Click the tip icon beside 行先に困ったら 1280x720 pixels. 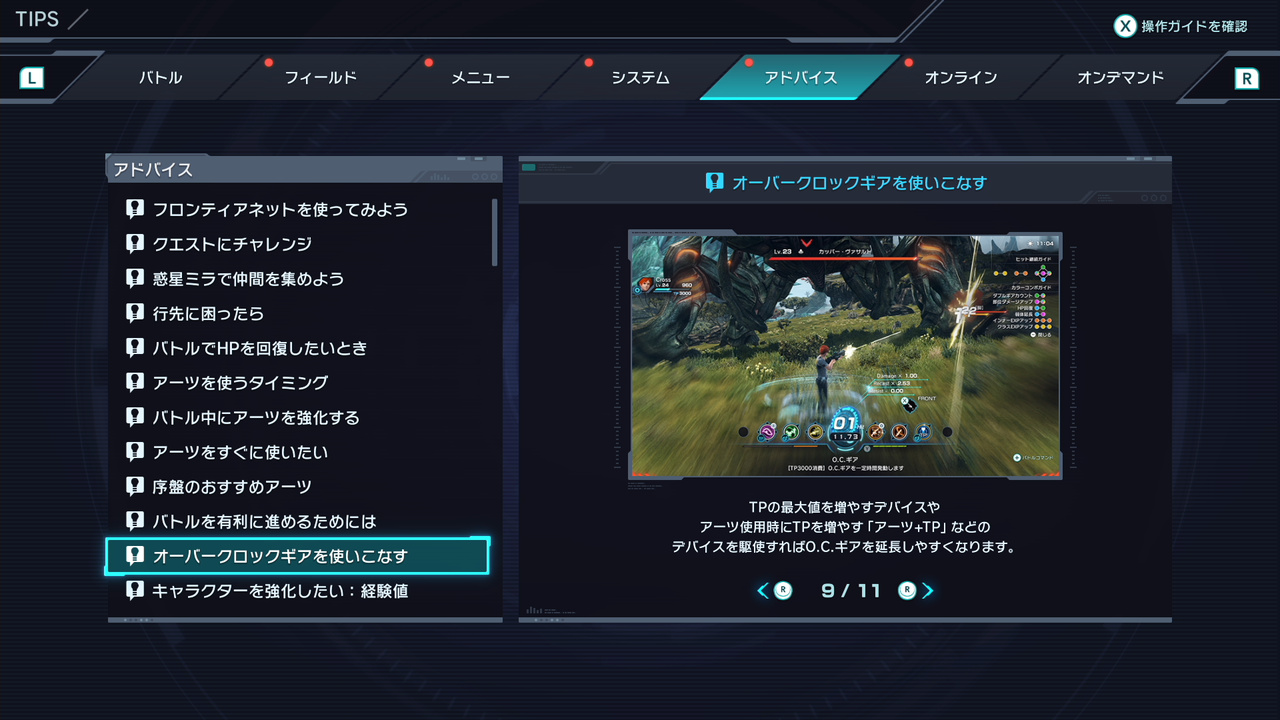point(135,313)
